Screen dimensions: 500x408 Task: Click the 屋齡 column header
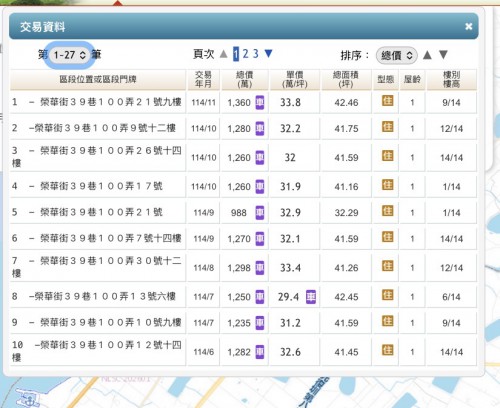[412, 79]
